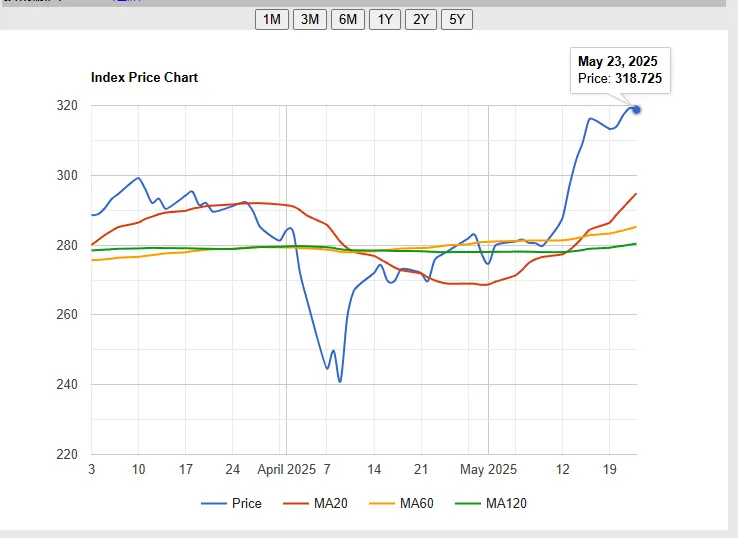Click the red MA20 legend line swatch
Image resolution: width=738 pixels, height=538 pixels.
click(296, 504)
